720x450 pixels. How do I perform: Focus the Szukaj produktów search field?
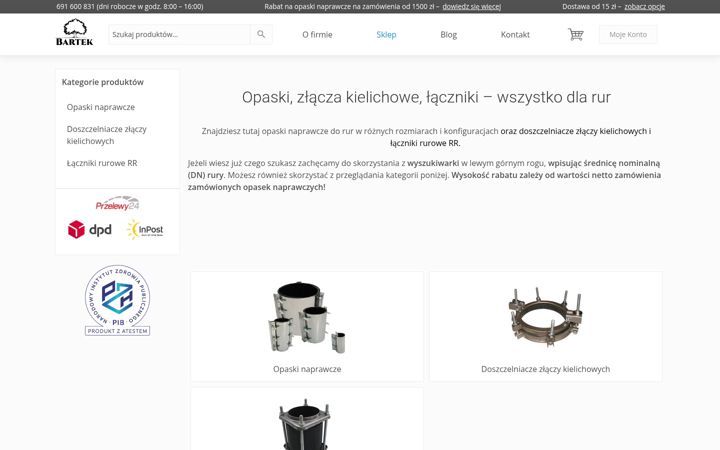[180, 34]
